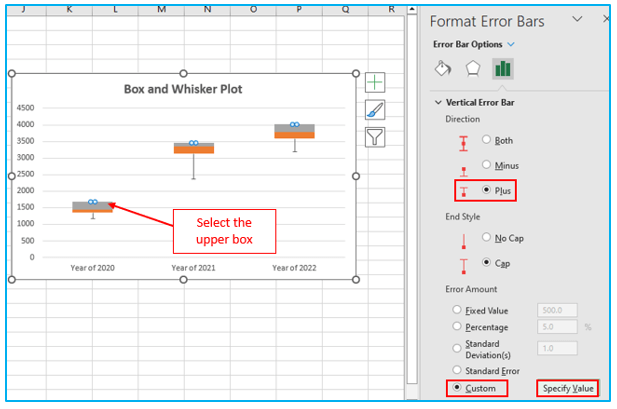Click the Specify Value button
The image size is (617, 409).
(x=568, y=388)
